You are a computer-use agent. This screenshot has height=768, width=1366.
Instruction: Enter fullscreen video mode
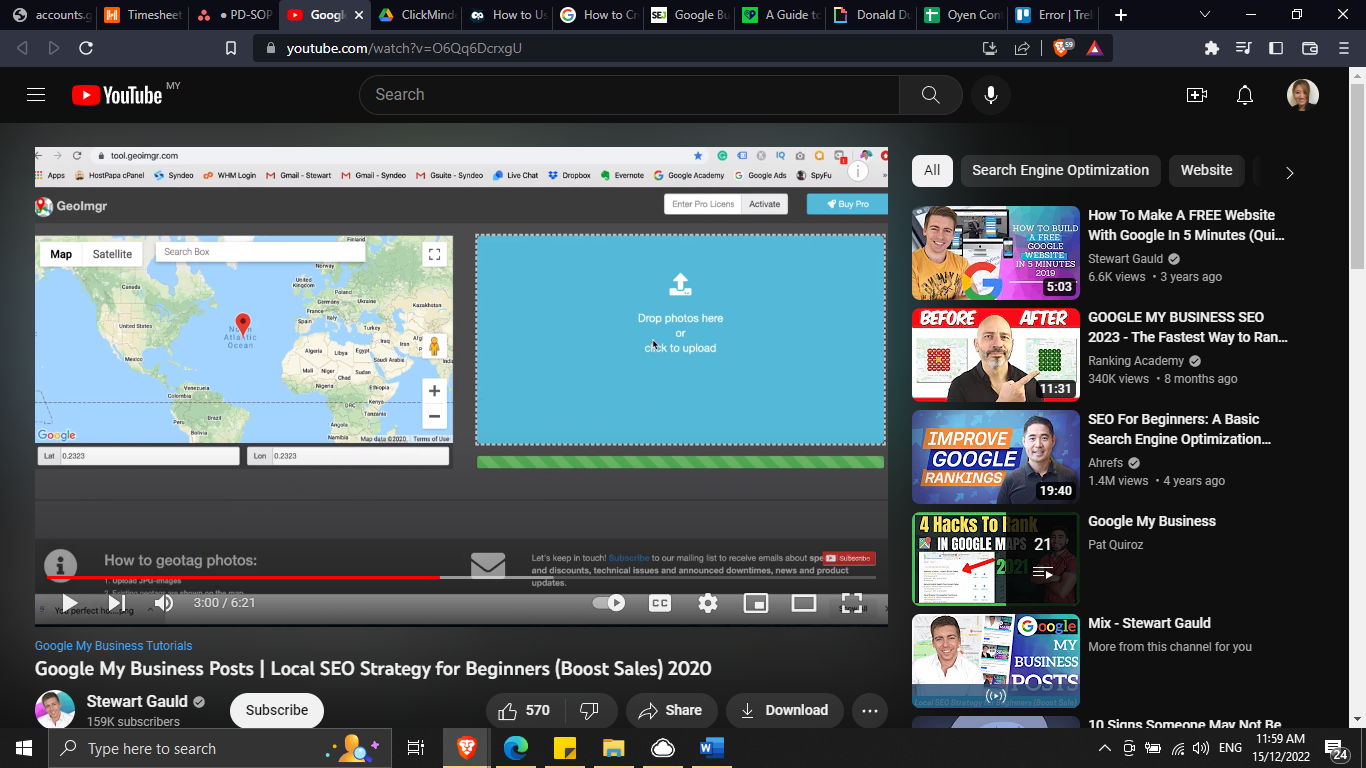tap(851, 603)
